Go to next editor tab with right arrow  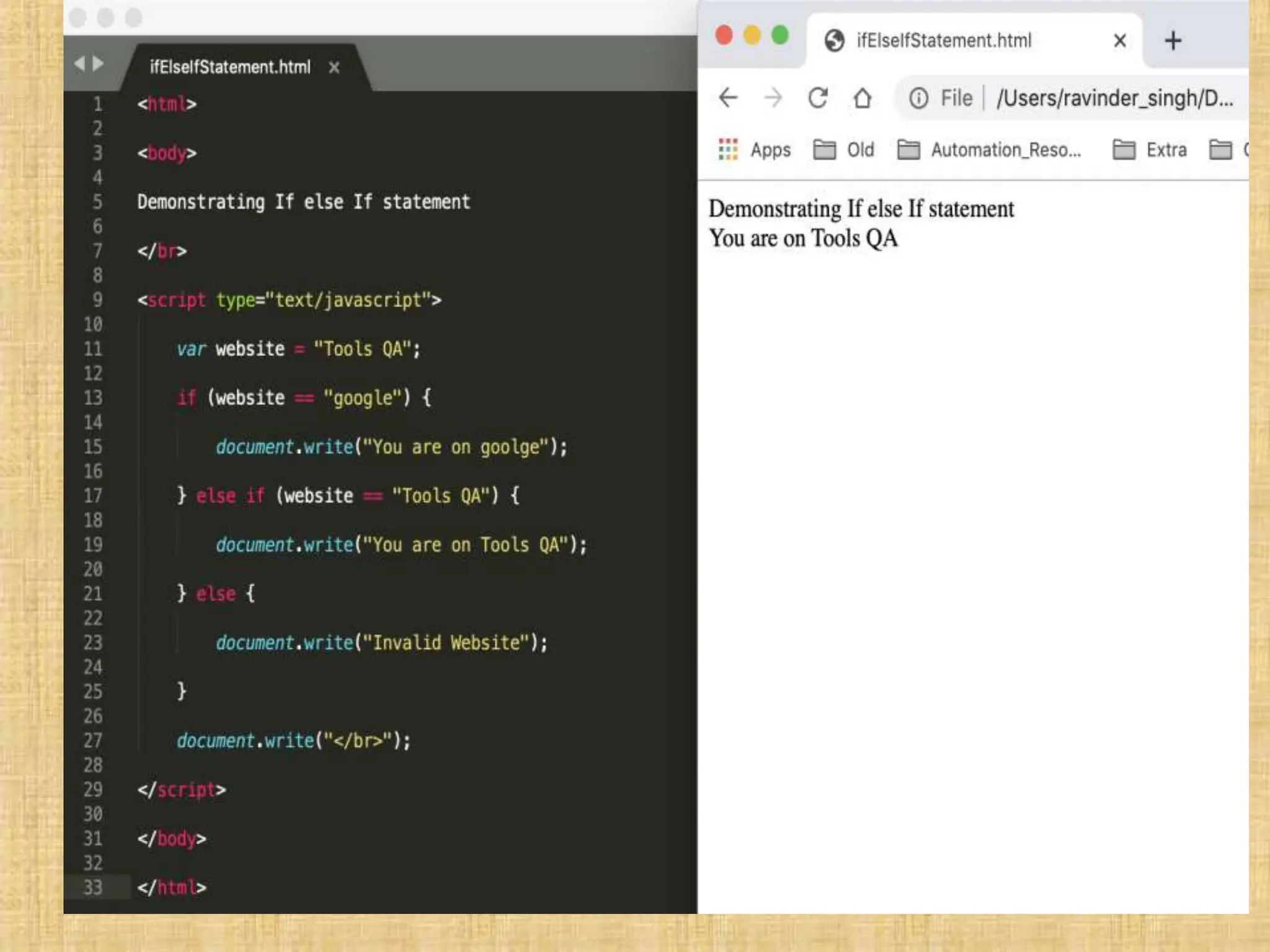click(98, 64)
